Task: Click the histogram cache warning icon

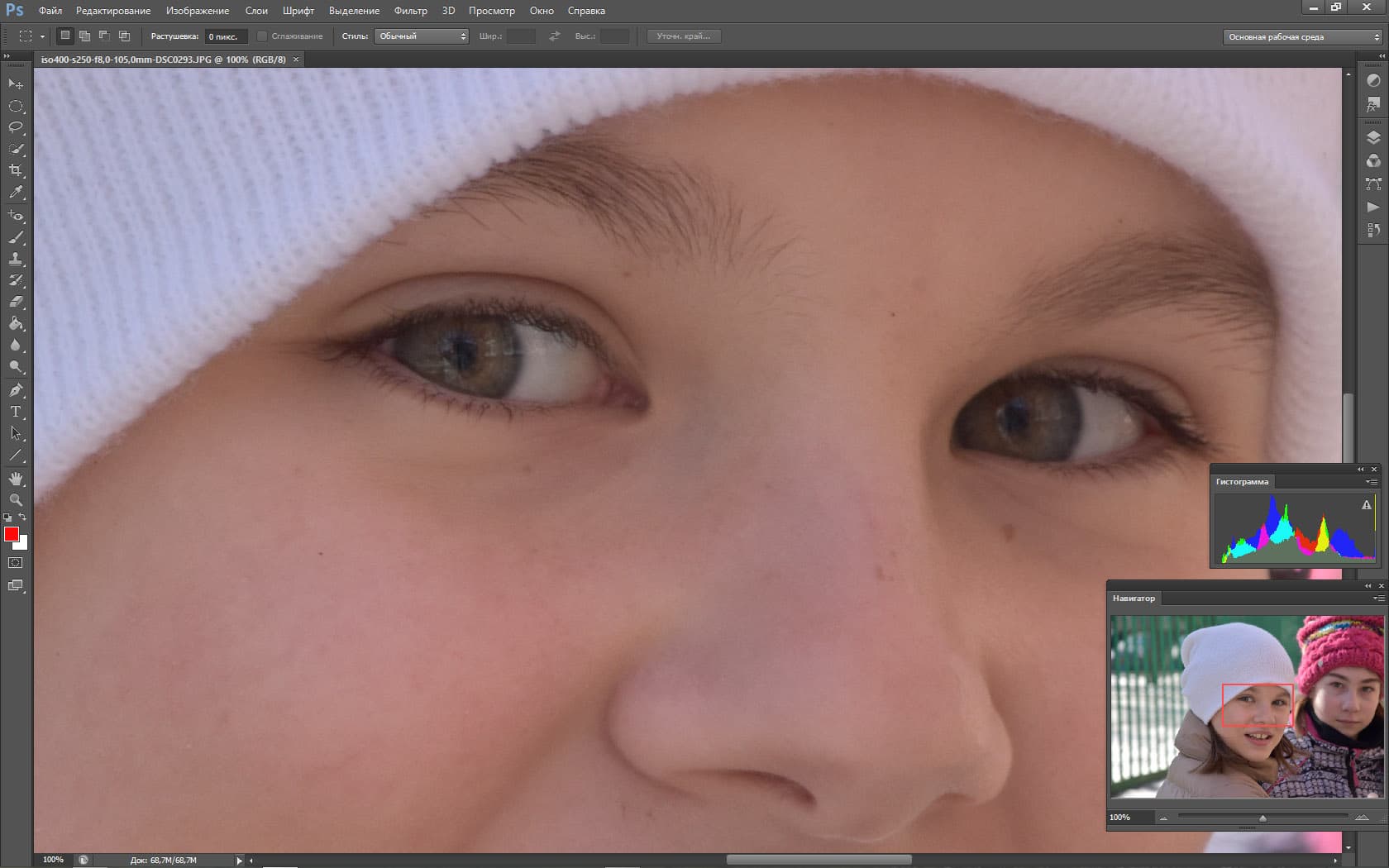Action: pos(1366,505)
